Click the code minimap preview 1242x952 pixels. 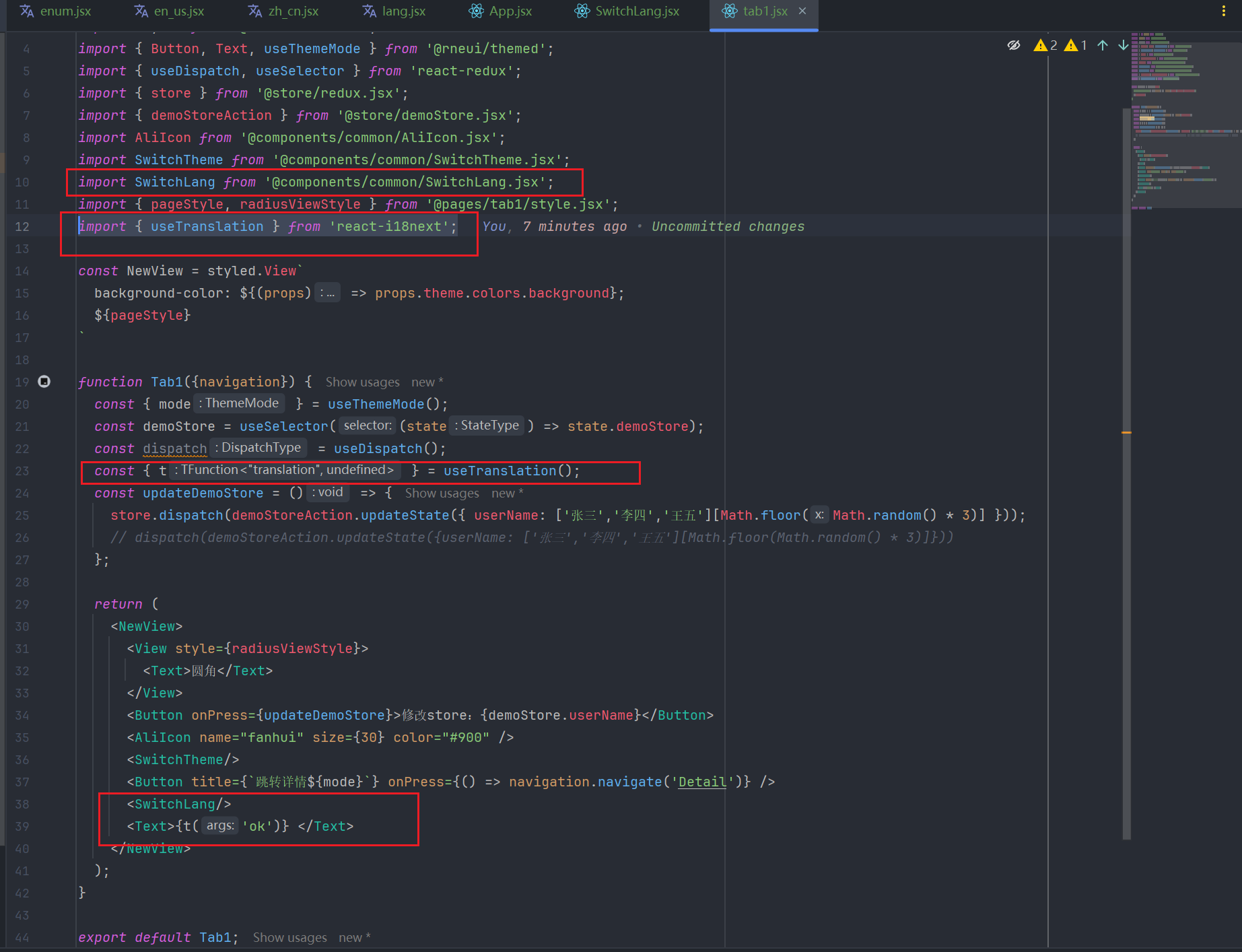click(1185, 121)
